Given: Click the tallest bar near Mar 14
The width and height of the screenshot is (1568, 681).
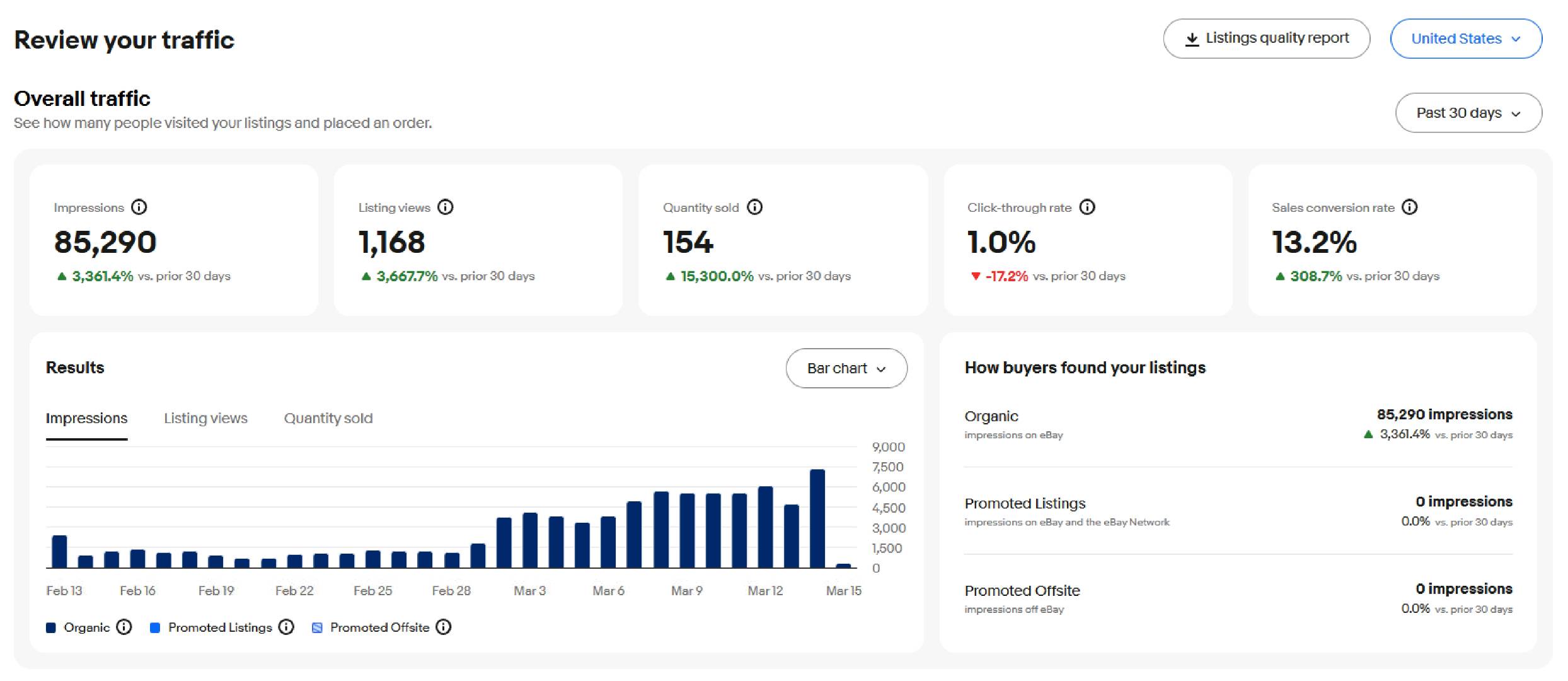Looking at the screenshot, I should (x=817, y=518).
